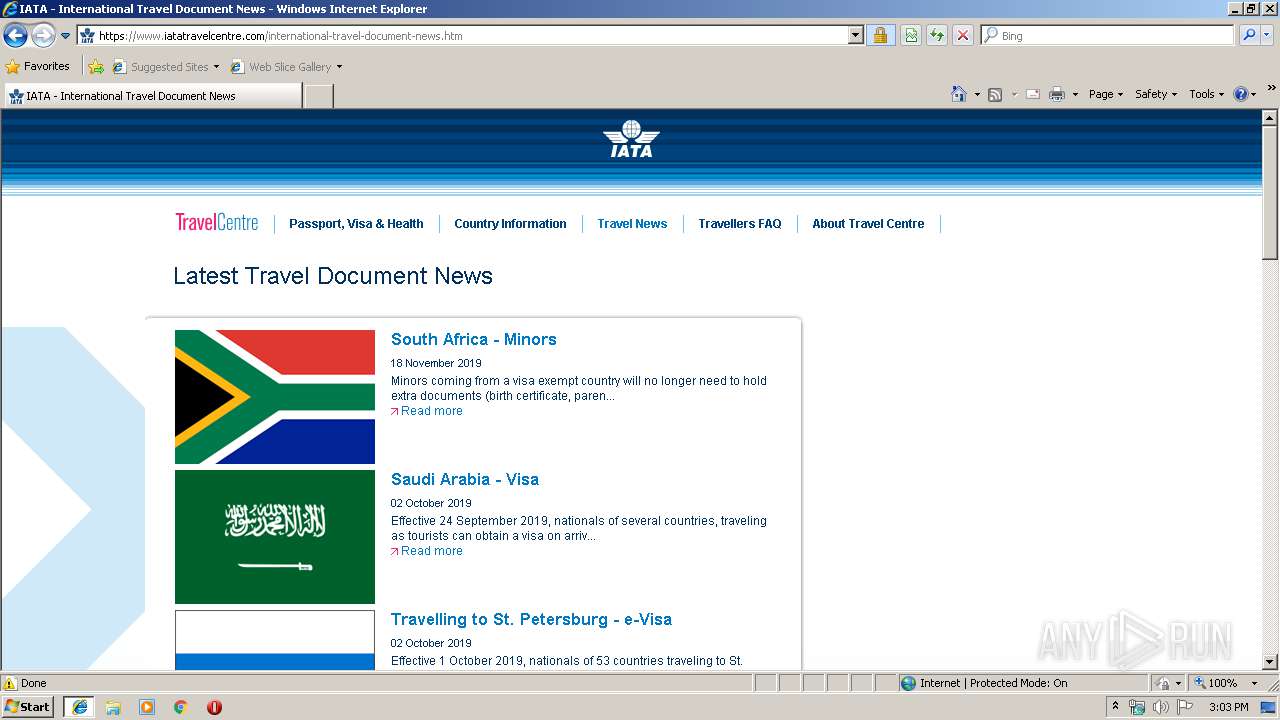Click the RSS feeds icon

[995, 94]
